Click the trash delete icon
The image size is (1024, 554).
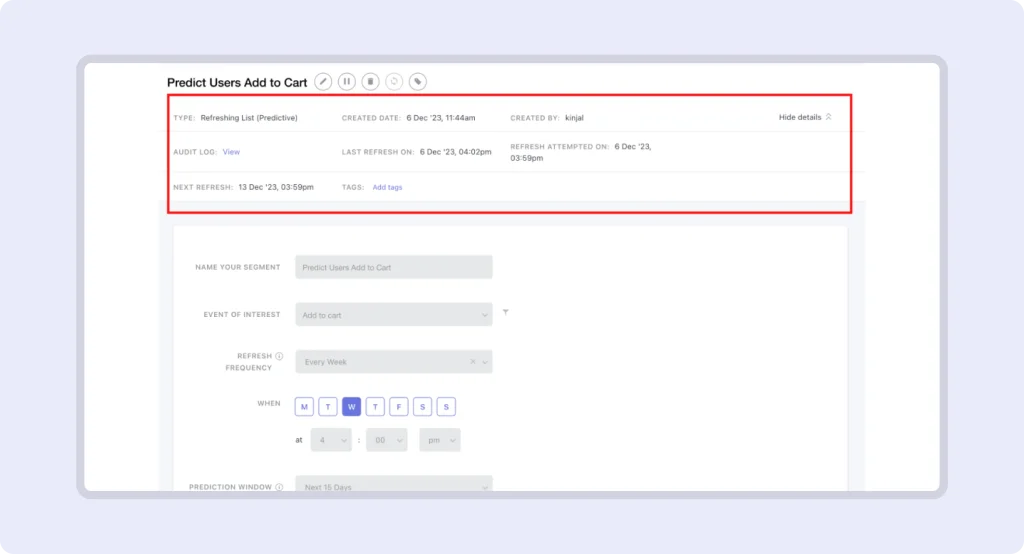click(371, 82)
